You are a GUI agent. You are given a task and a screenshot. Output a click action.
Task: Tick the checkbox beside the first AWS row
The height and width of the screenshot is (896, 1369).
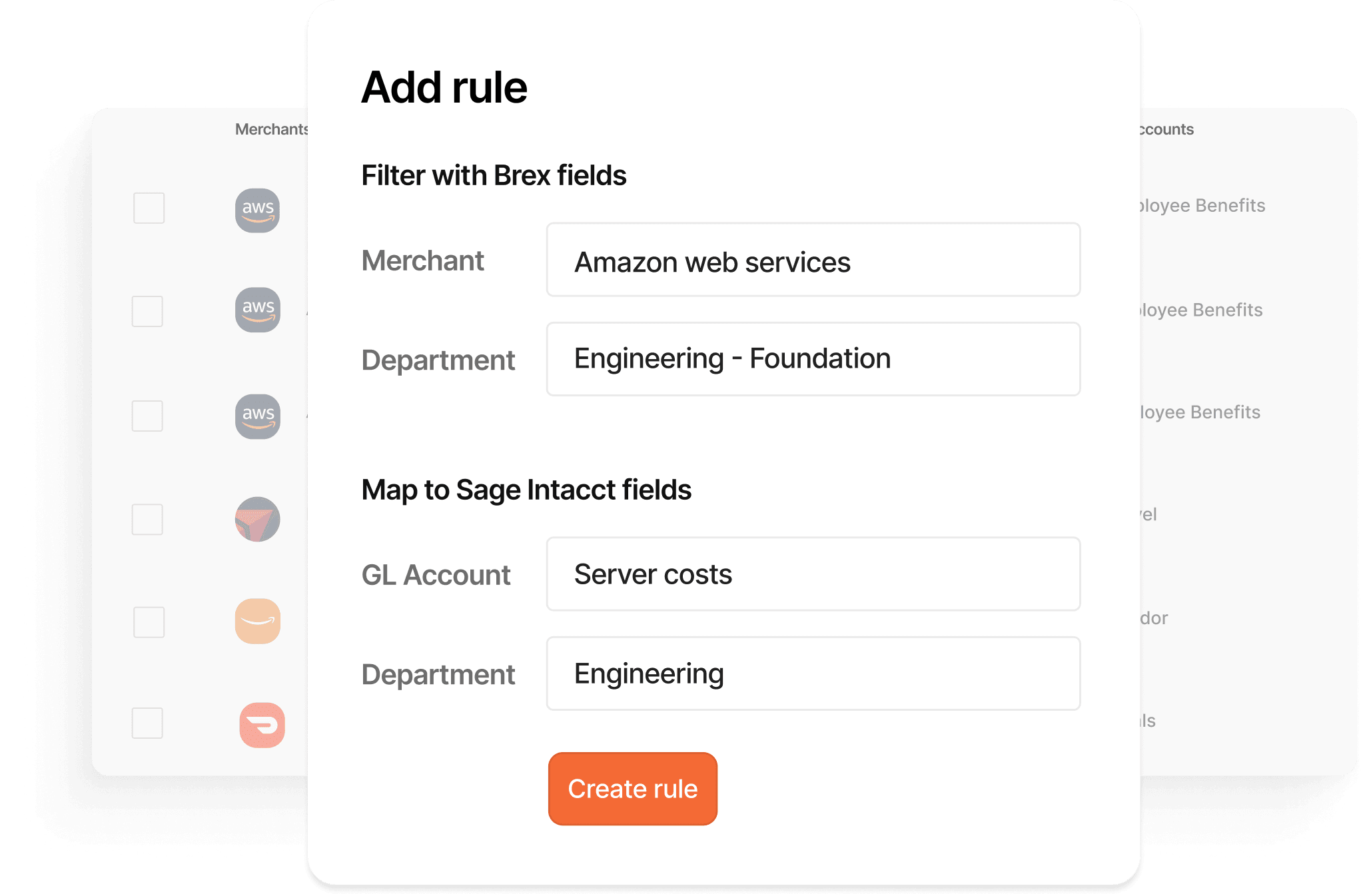149,209
